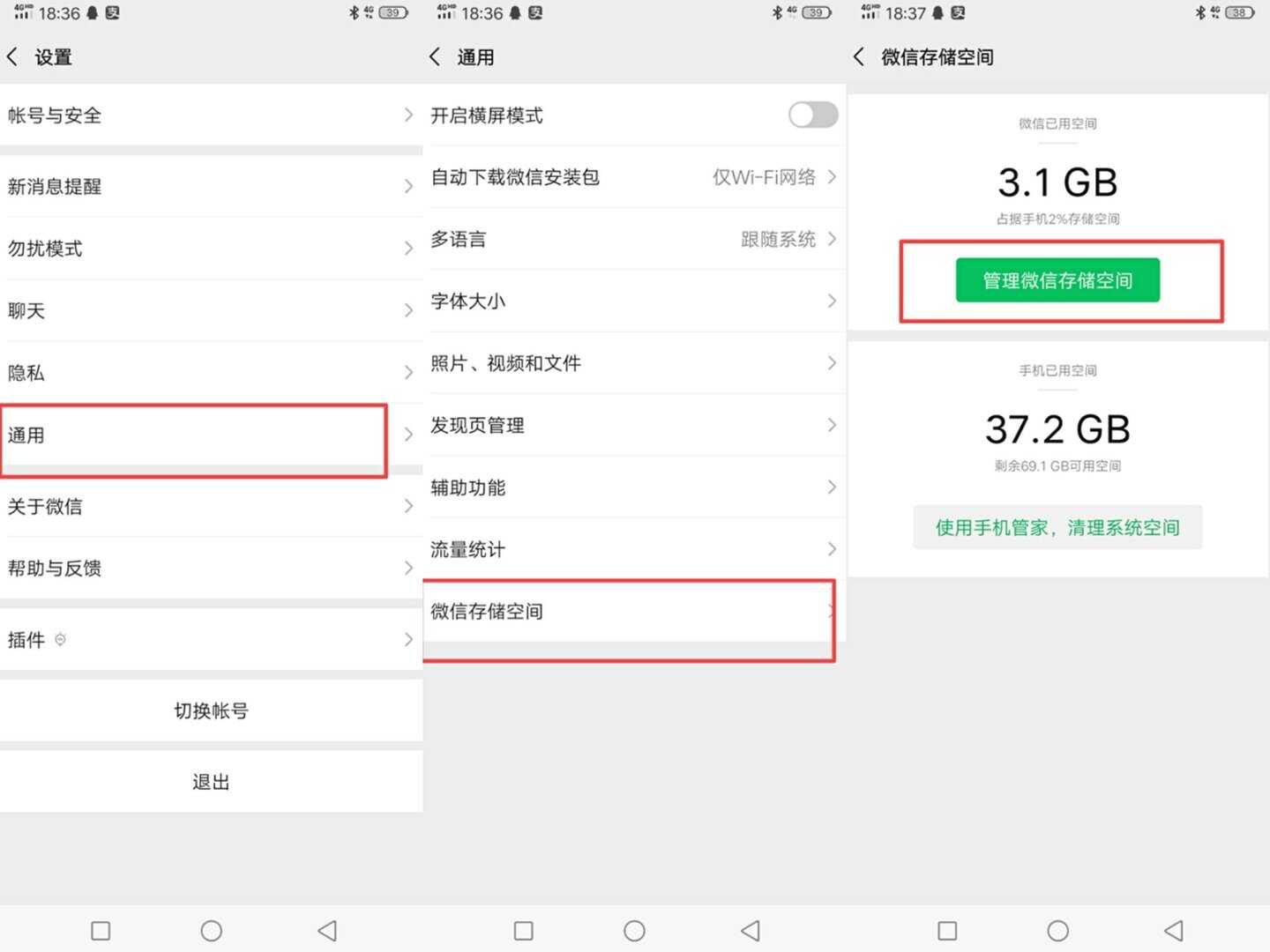Image resolution: width=1270 pixels, height=952 pixels.
Task: Click 剩余69.1 GB可用空间 text
Action: coord(1057,465)
